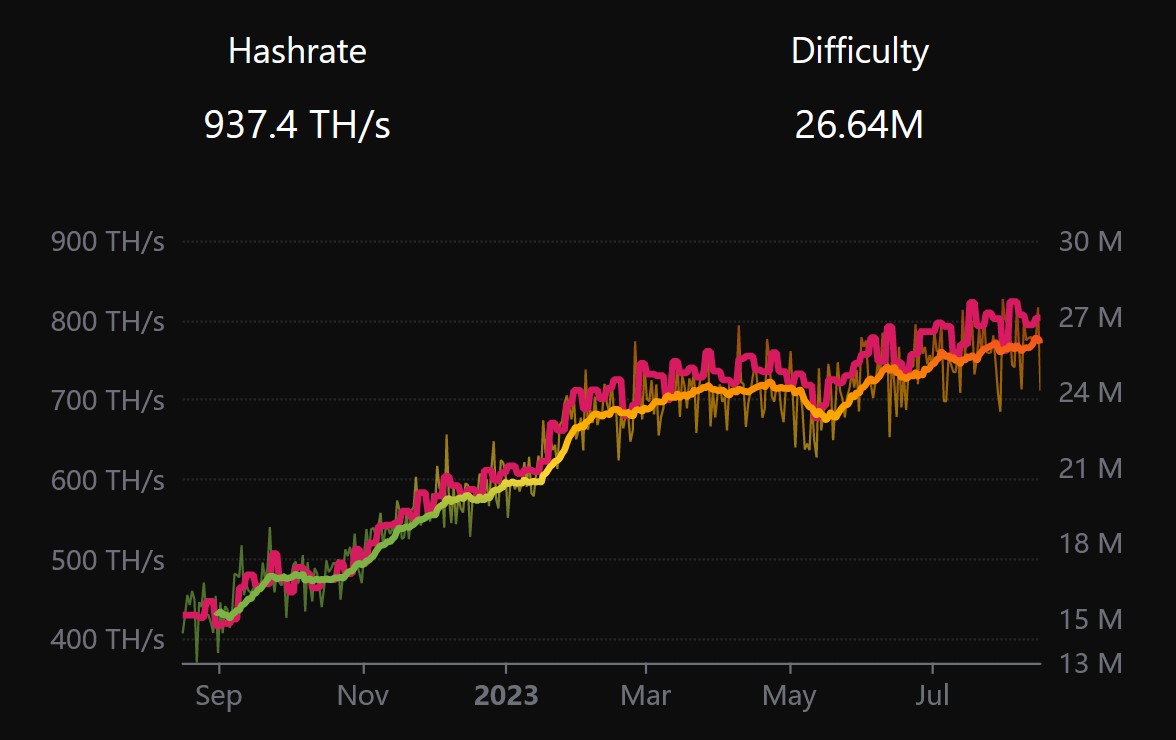
Task: Click the Nov label on time axis
Action: point(363,695)
